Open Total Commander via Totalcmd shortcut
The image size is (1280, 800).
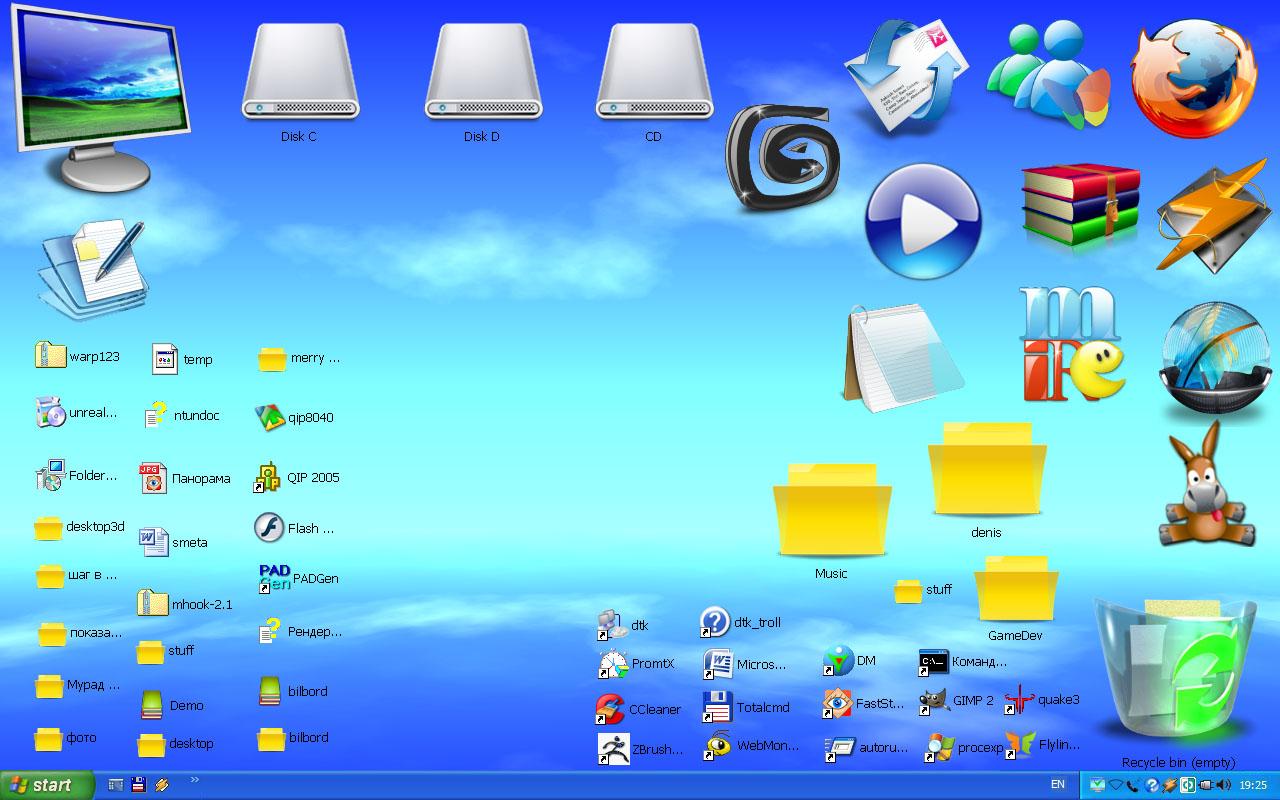pos(718,707)
